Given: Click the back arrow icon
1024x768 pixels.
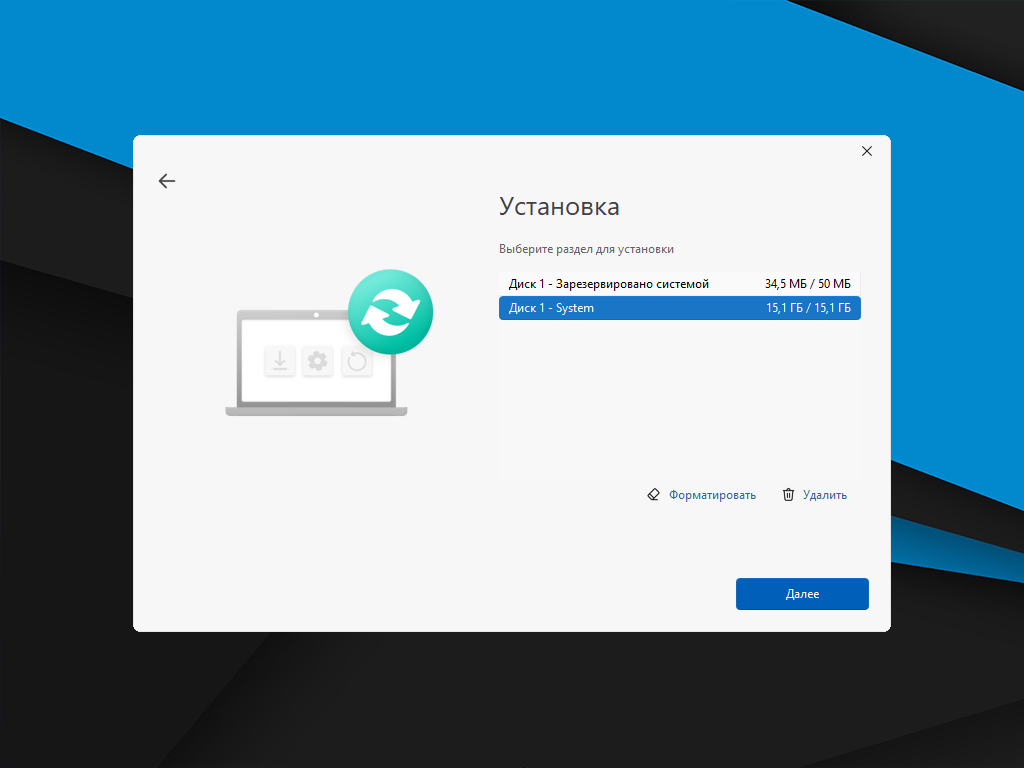Looking at the screenshot, I should pos(167,181).
